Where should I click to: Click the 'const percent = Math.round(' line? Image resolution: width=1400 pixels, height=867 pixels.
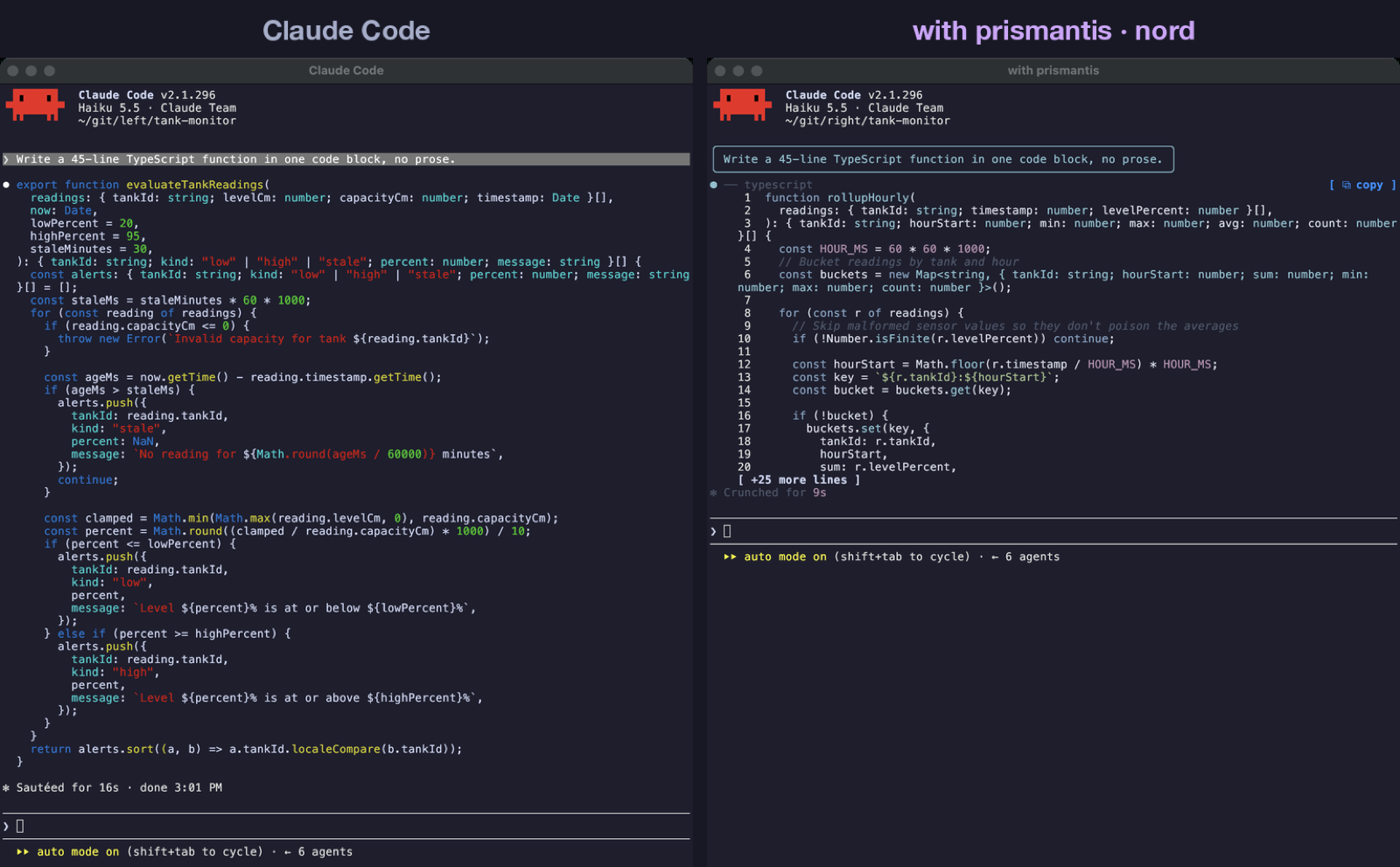[287, 531]
